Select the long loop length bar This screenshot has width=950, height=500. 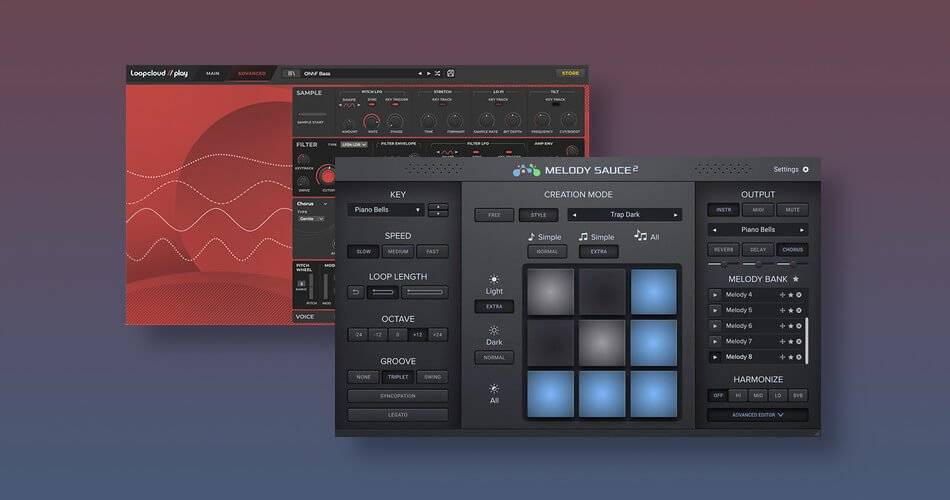click(424, 292)
